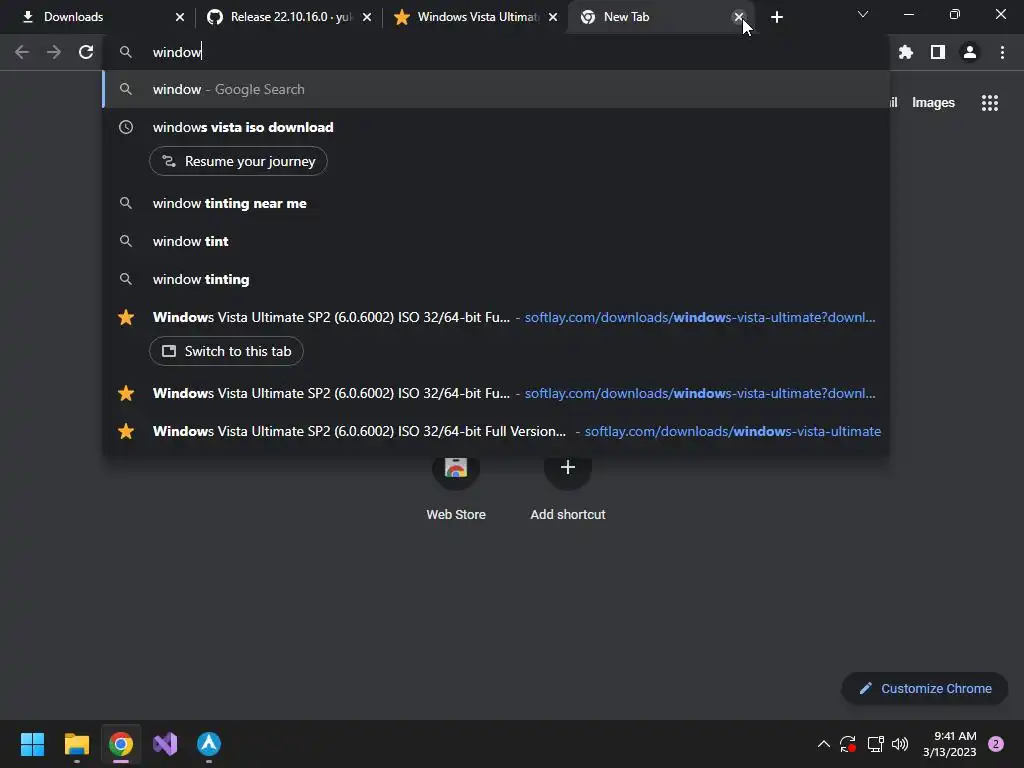Open the Extensions puzzle icon
Screen dimensions: 1024x768
[906, 52]
